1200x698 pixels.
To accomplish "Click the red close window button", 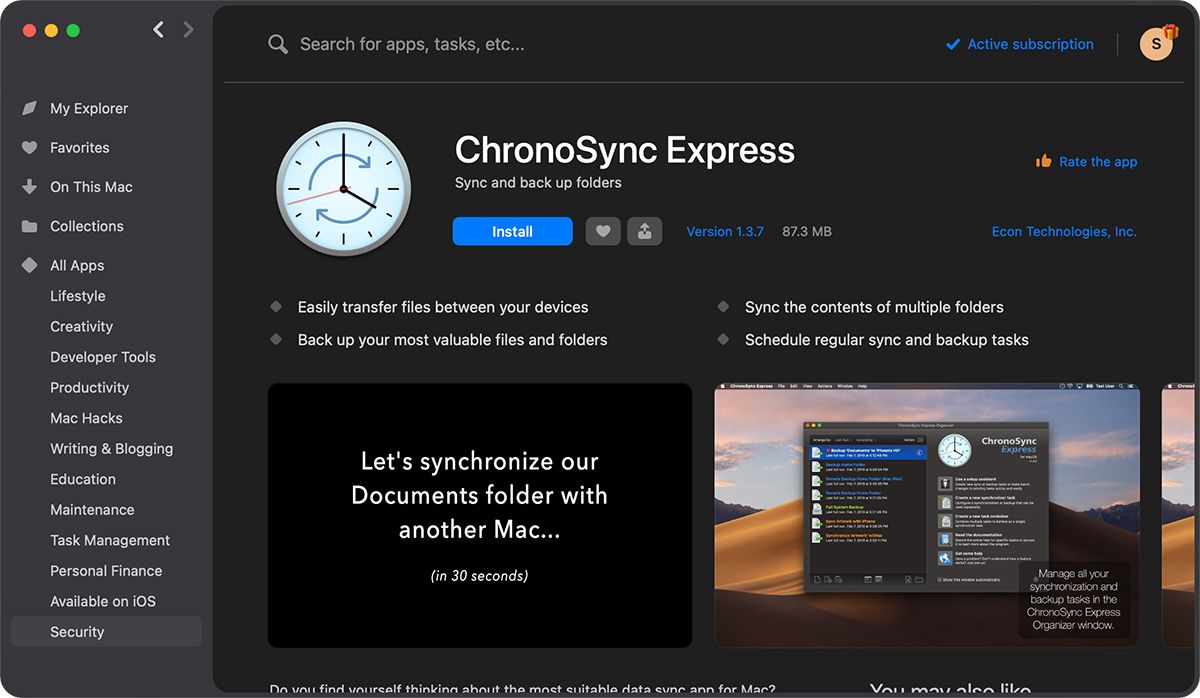I will 30,30.
